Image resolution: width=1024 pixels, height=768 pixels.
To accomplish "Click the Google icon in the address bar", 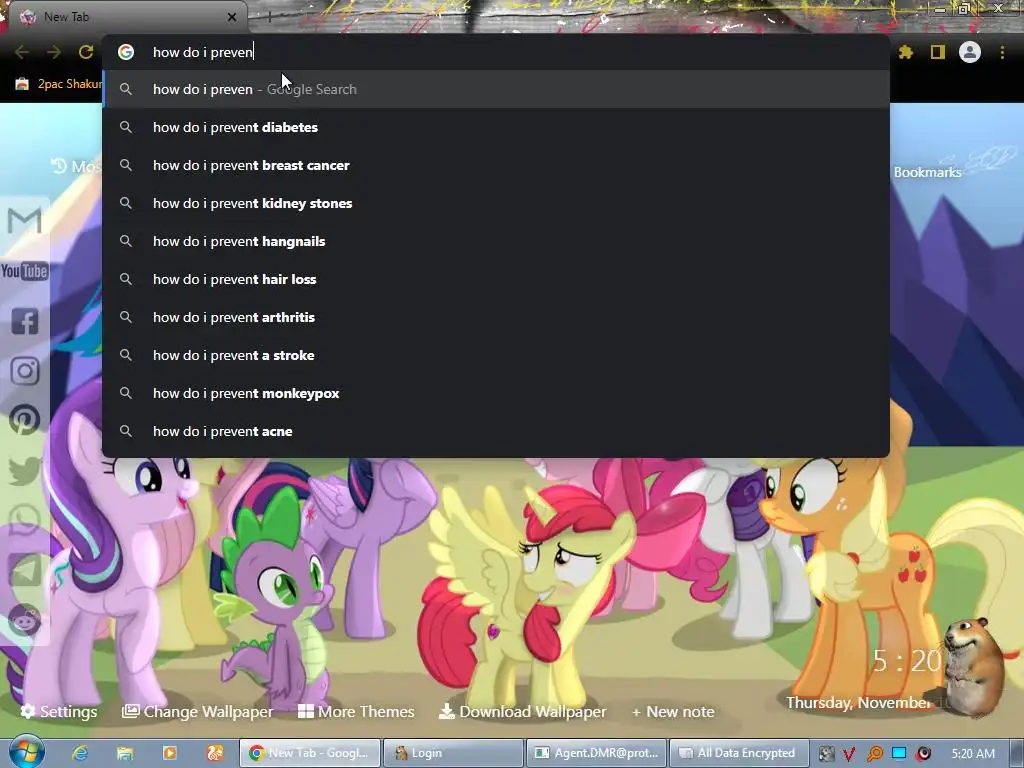I will click(x=126, y=52).
